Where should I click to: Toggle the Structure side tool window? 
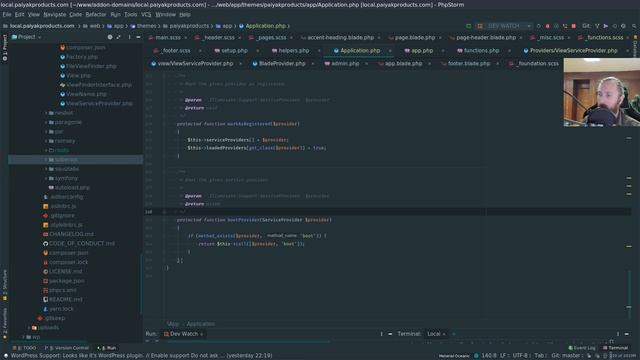4,285
